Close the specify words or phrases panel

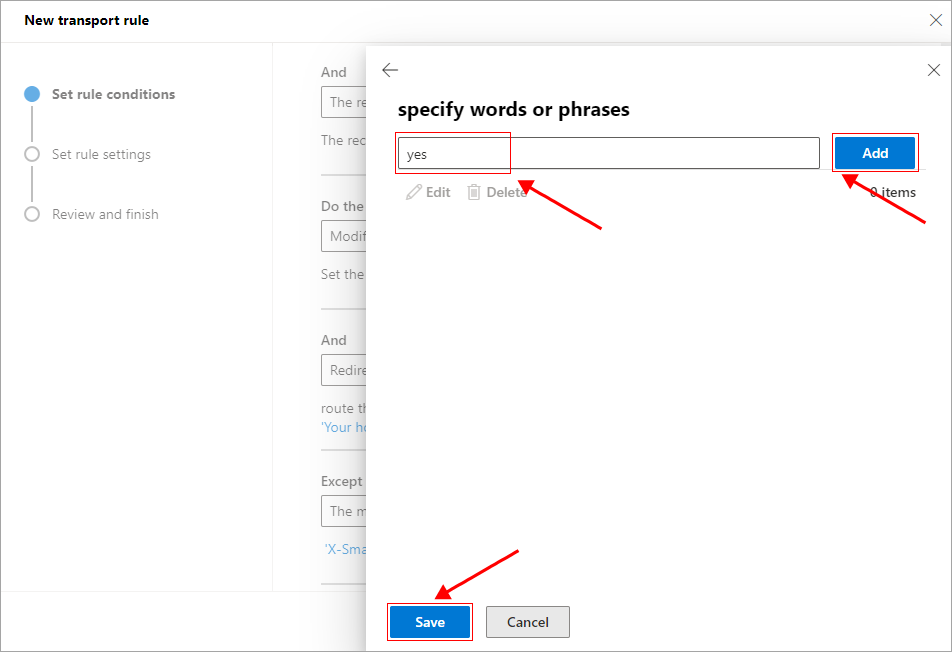click(x=934, y=70)
